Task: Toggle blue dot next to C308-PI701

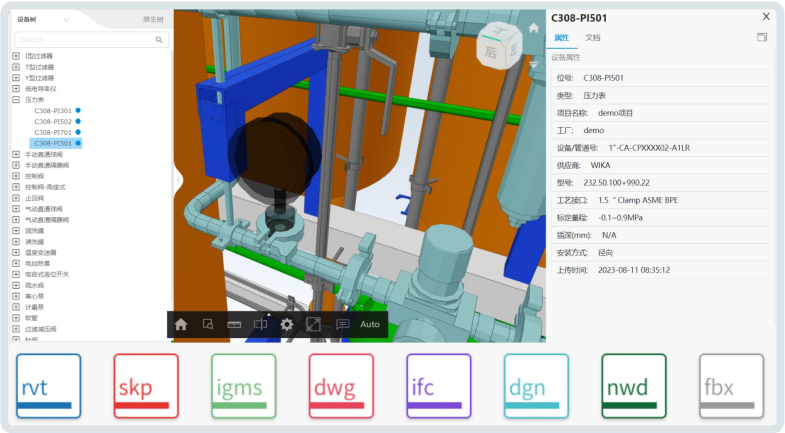Action: pos(78,132)
